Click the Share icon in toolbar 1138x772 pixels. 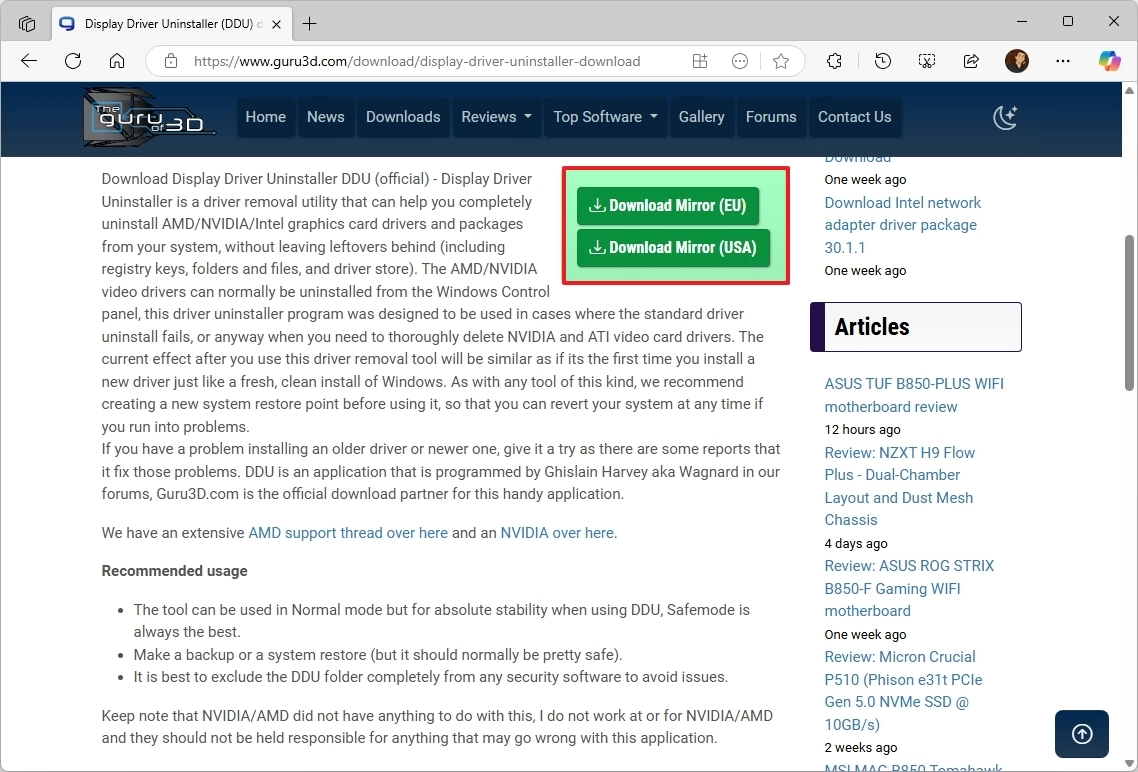pyautogui.click(x=971, y=61)
